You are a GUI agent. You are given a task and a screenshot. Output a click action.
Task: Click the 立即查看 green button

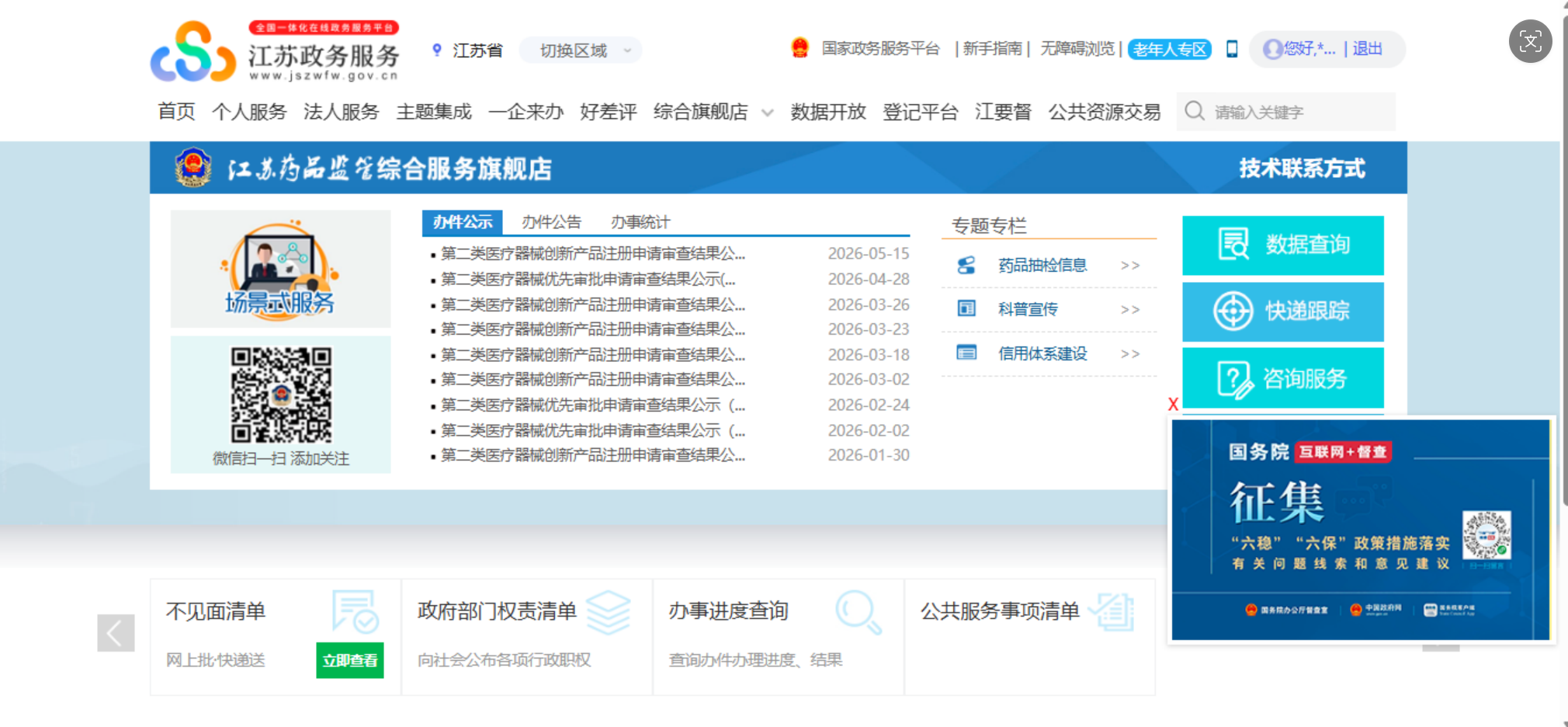coord(350,660)
